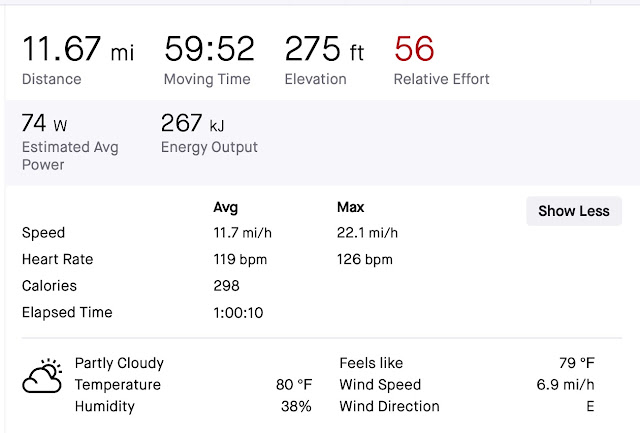This screenshot has width=640, height=433.
Task: Click the 275 ft elevation value
Action: tap(324, 49)
